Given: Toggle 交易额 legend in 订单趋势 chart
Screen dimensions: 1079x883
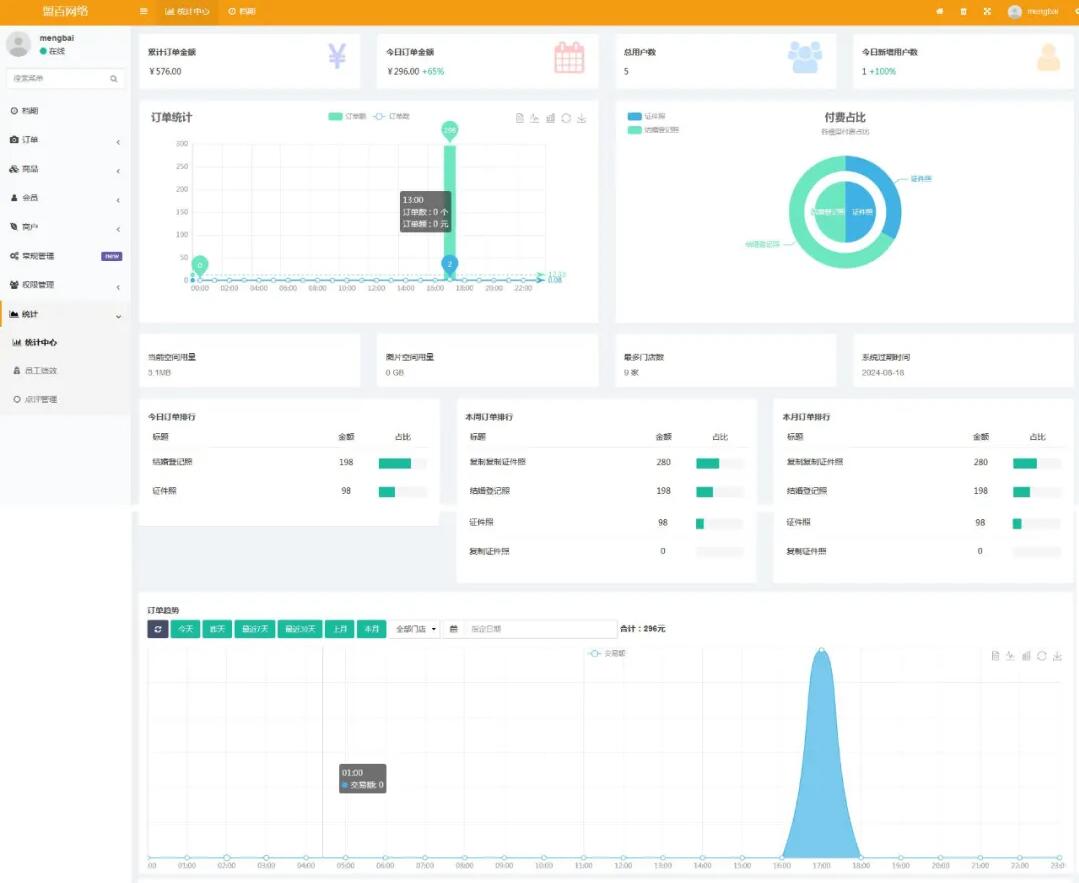Looking at the screenshot, I should click(607, 653).
